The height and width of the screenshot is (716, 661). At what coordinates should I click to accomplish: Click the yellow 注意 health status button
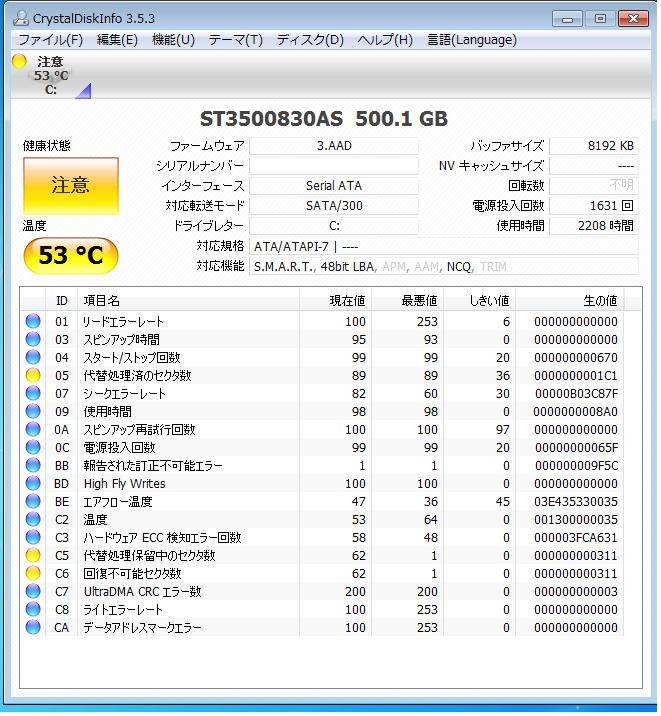pos(71,185)
